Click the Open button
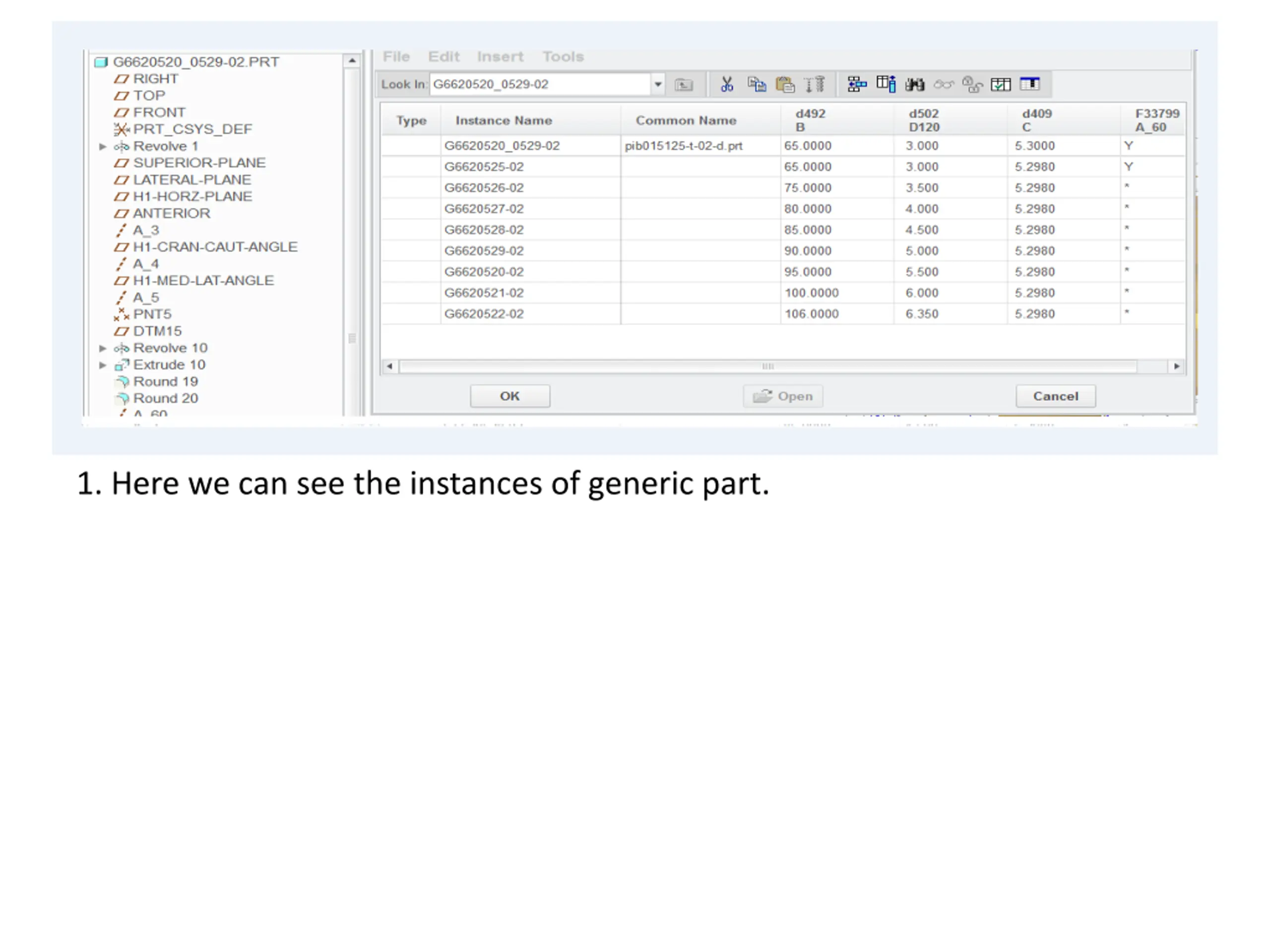 [x=783, y=396]
